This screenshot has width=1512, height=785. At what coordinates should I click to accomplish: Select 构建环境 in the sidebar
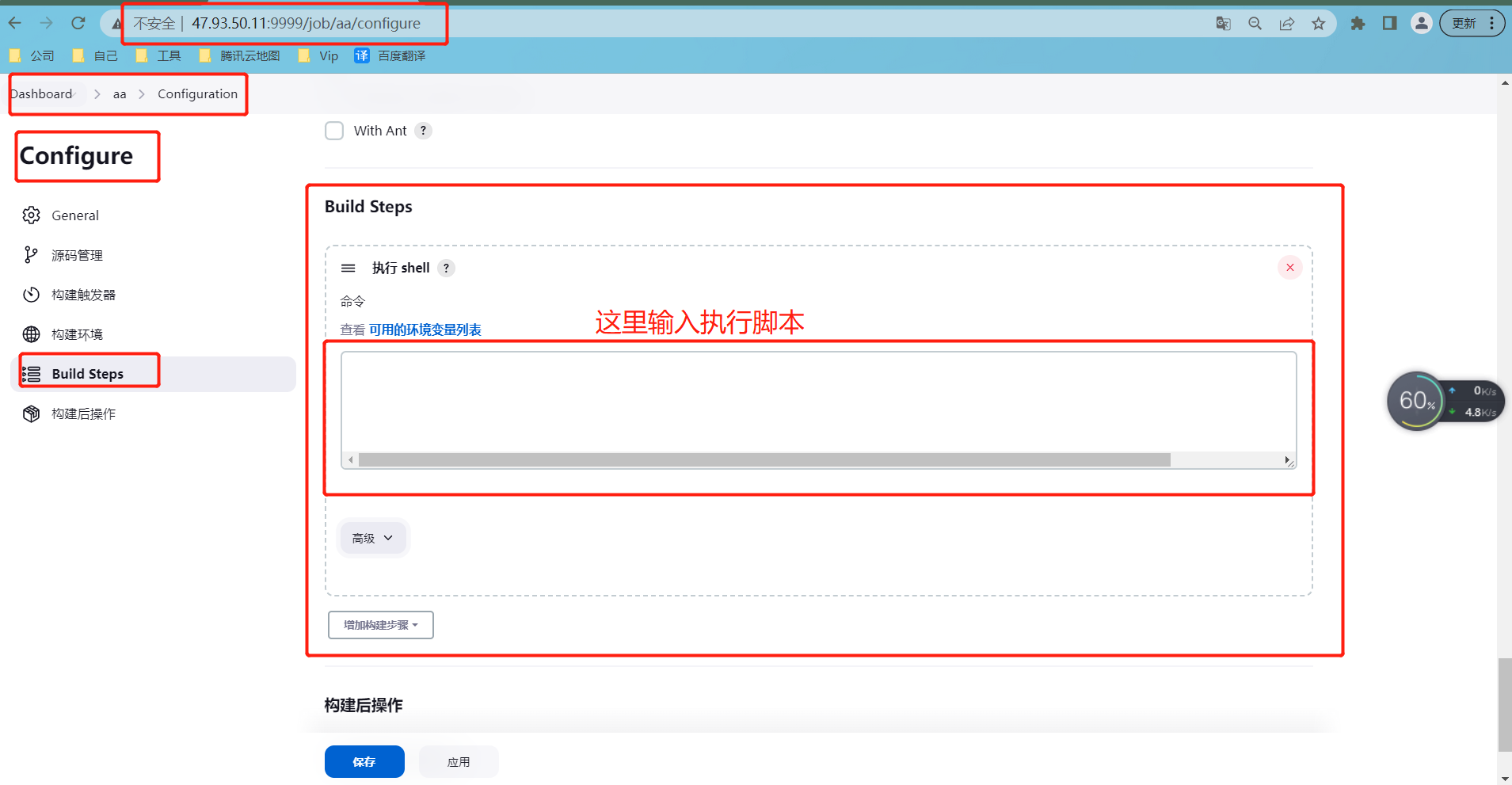[x=154, y=334]
